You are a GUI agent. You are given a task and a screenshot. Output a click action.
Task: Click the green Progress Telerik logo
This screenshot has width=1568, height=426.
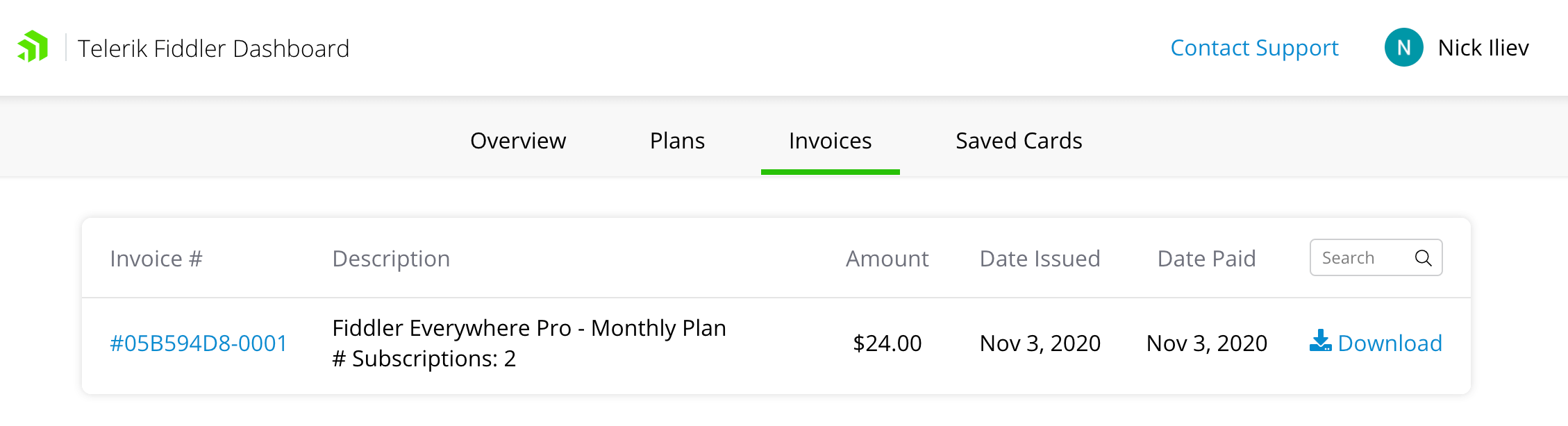pos(33,46)
